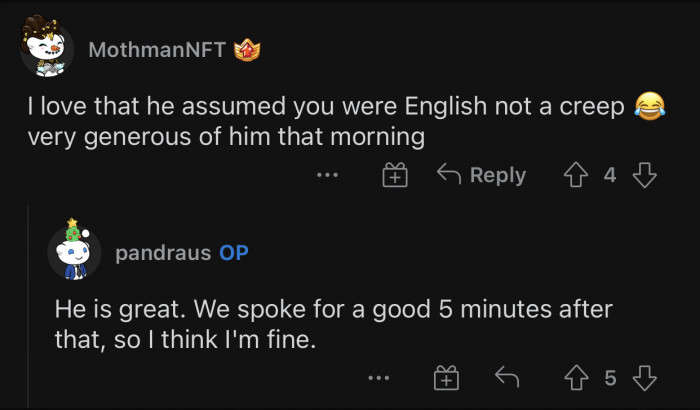
Task: Open the pandraus snoo avatar
Action: coord(74,250)
